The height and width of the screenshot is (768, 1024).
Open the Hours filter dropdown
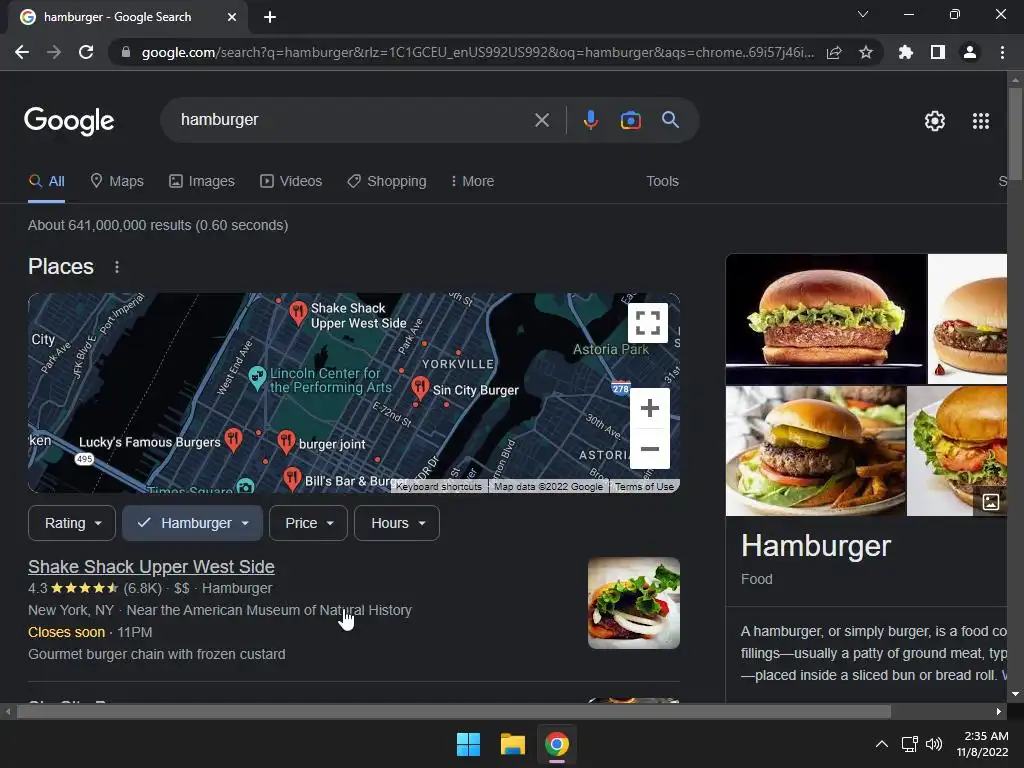point(397,523)
